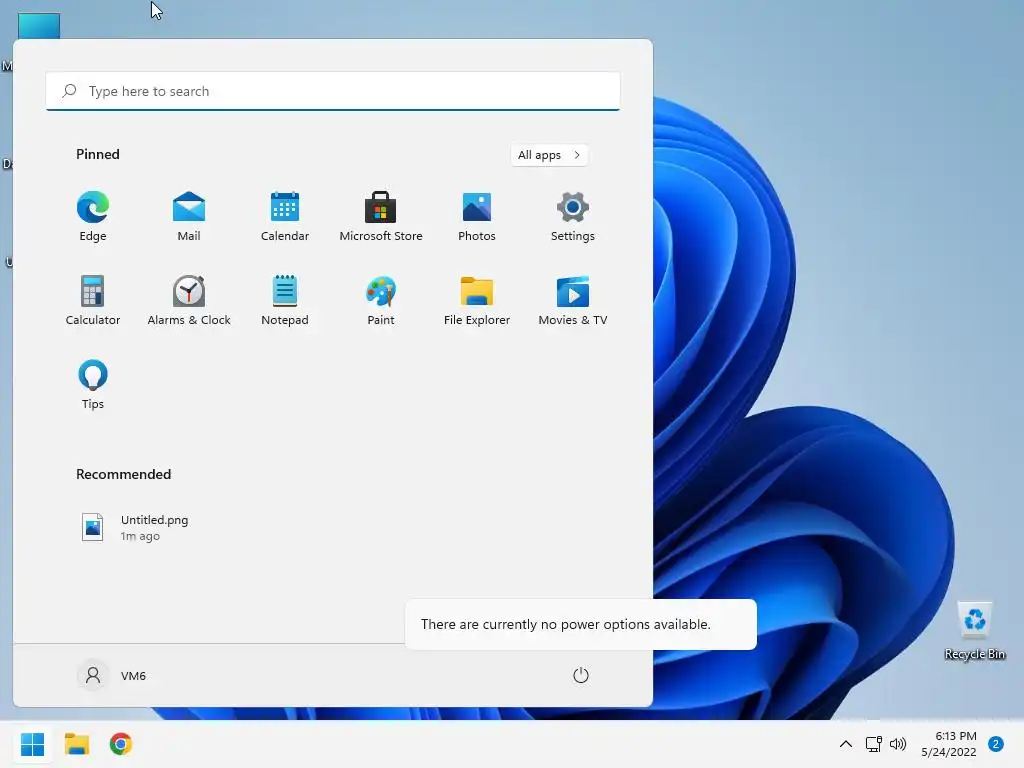This screenshot has width=1024, height=768.
Task: Open Microsoft Store from pinned apps
Action: coord(381,216)
